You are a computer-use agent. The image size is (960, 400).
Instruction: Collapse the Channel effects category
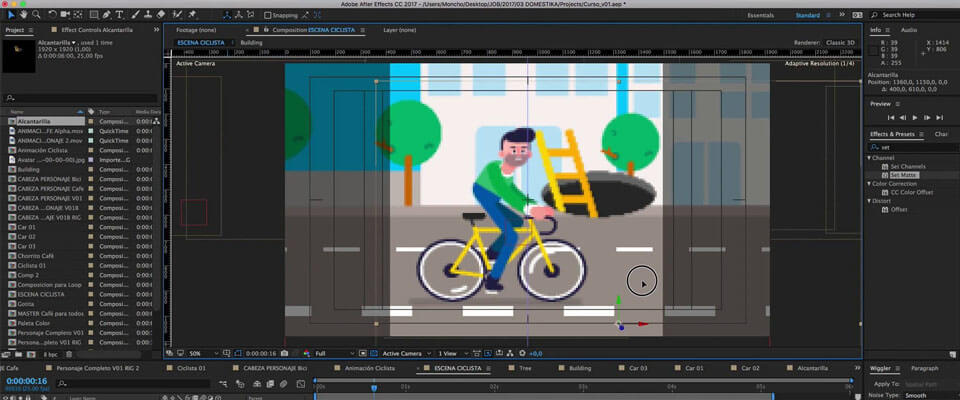tap(870, 157)
